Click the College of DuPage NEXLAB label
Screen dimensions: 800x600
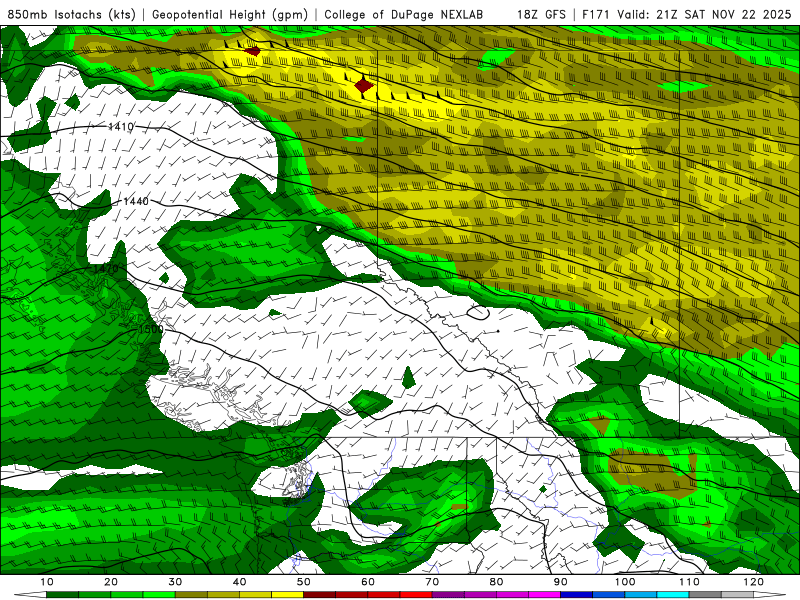coord(404,15)
